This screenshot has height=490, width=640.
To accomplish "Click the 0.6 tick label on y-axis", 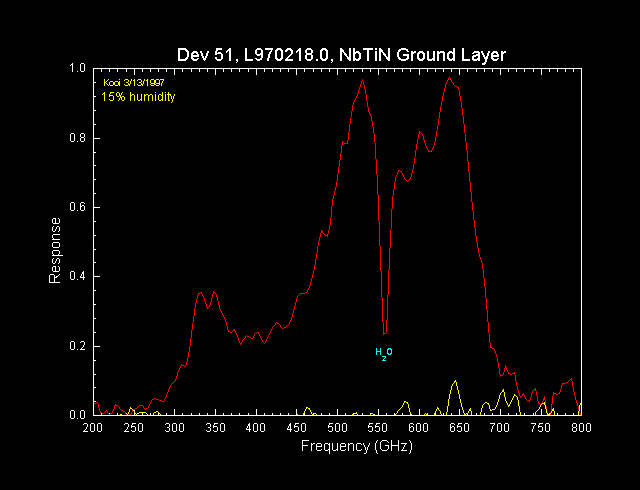I will pyautogui.click(x=76, y=207).
